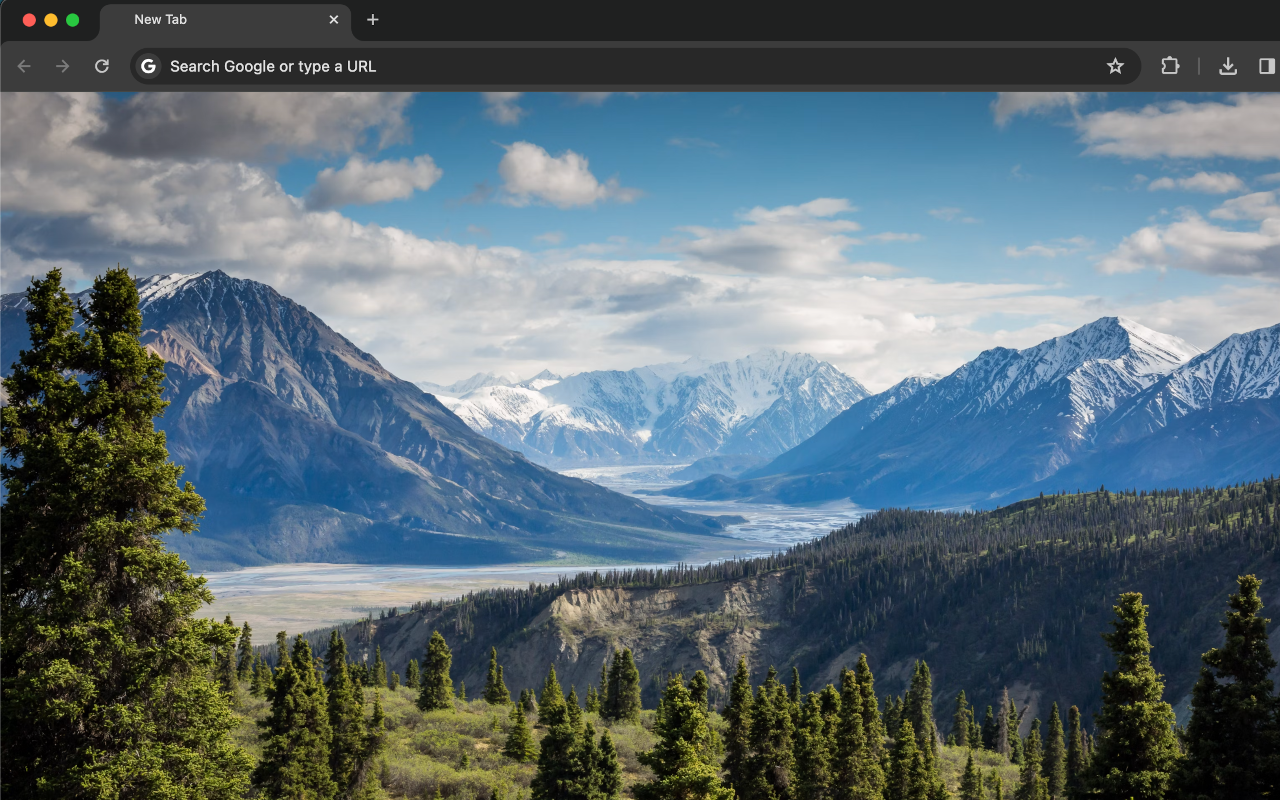Click the Google logo in the search bar

[x=147, y=66]
